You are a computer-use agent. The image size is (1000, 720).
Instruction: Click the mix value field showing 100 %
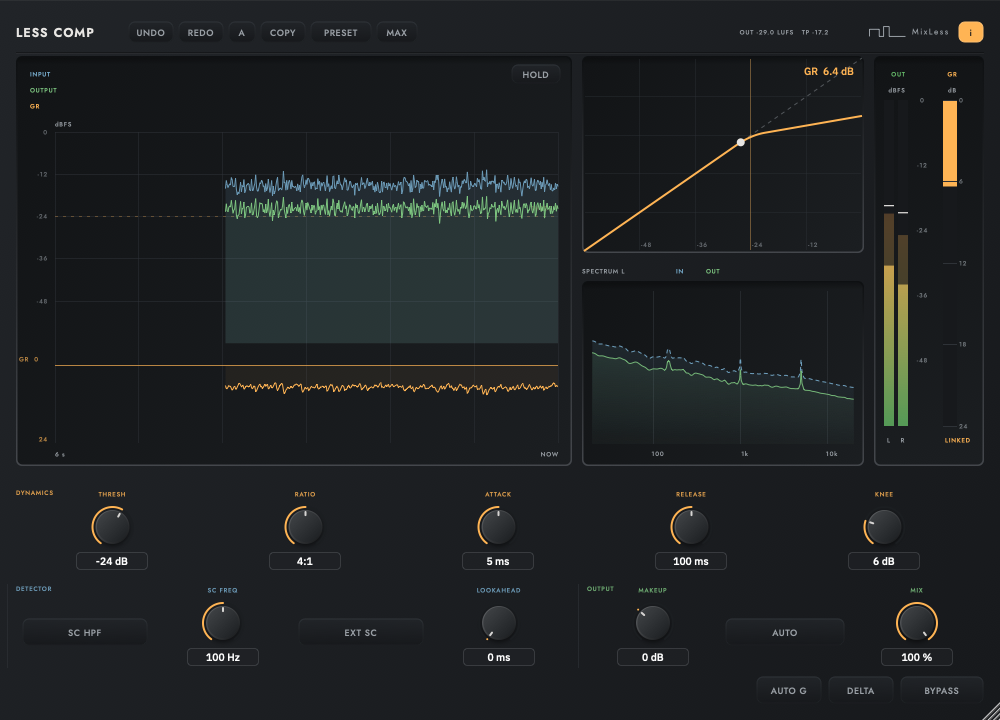pos(916,657)
